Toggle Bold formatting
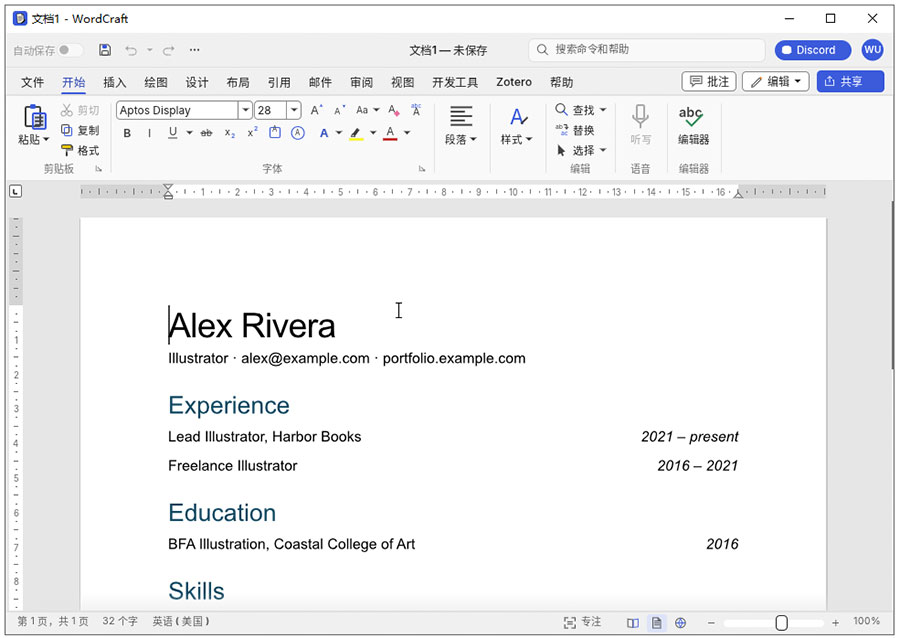900x638 pixels. tap(127, 133)
